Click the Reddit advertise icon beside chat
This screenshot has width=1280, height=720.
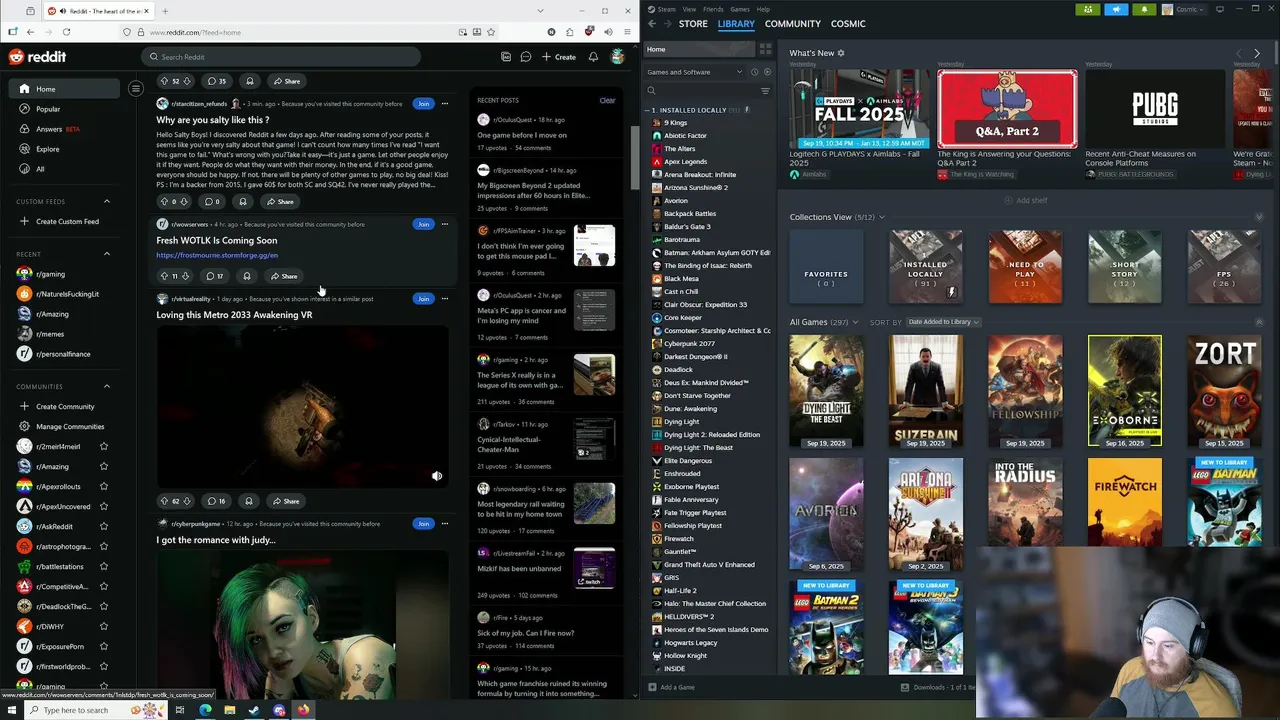506,57
